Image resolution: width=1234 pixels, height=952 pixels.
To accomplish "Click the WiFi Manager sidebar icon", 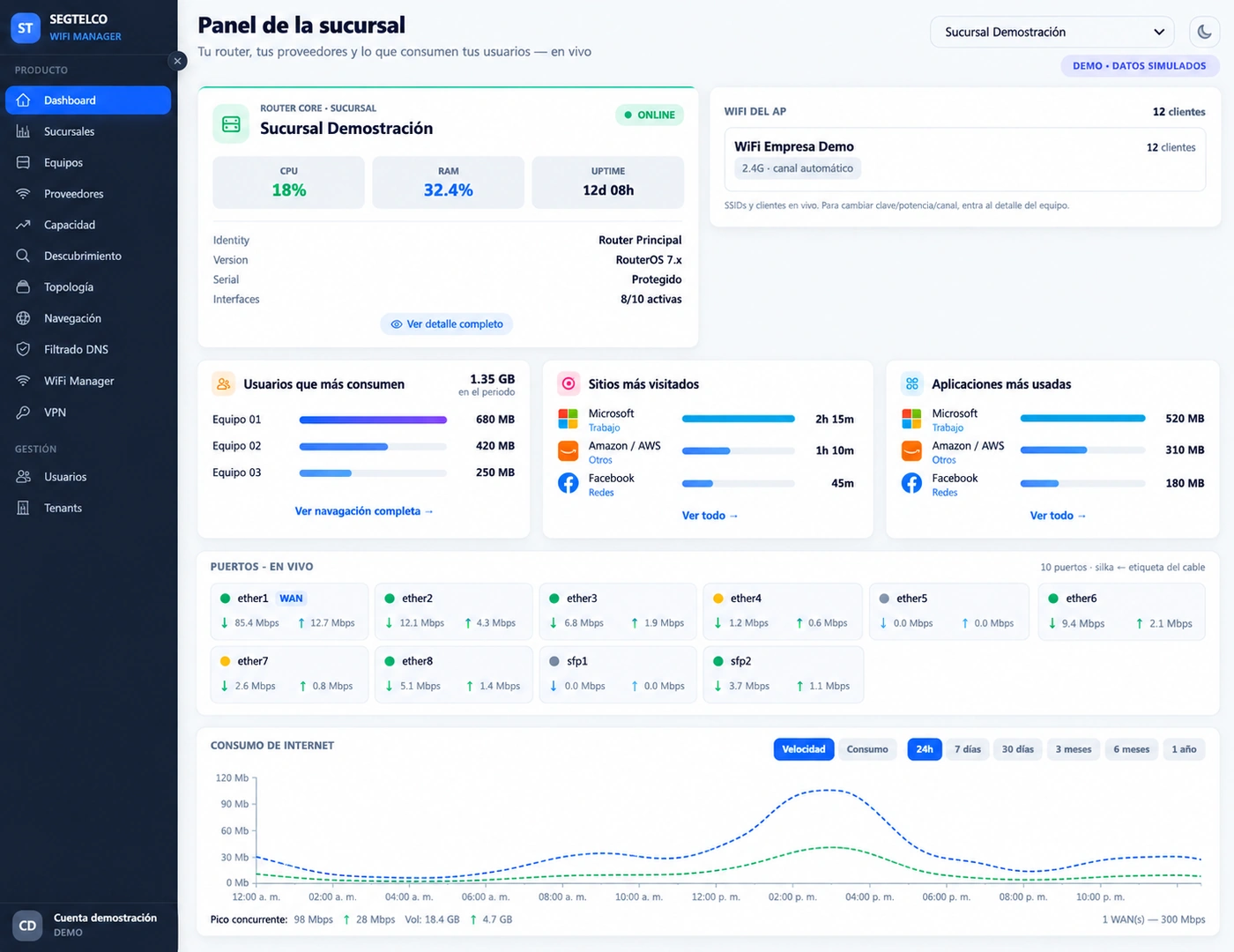I will tap(24, 381).
